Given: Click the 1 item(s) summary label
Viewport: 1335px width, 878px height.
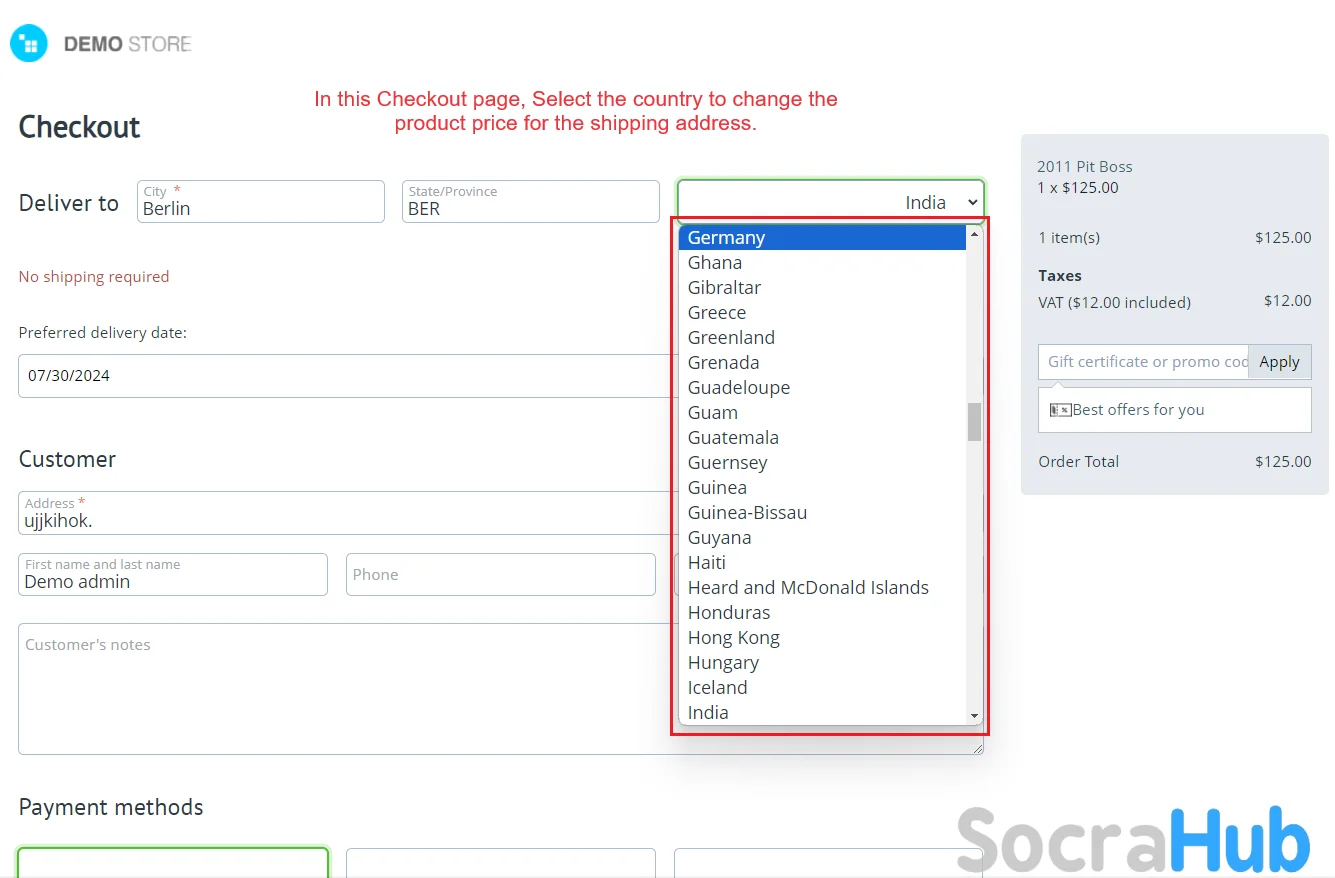Looking at the screenshot, I should [x=1069, y=238].
